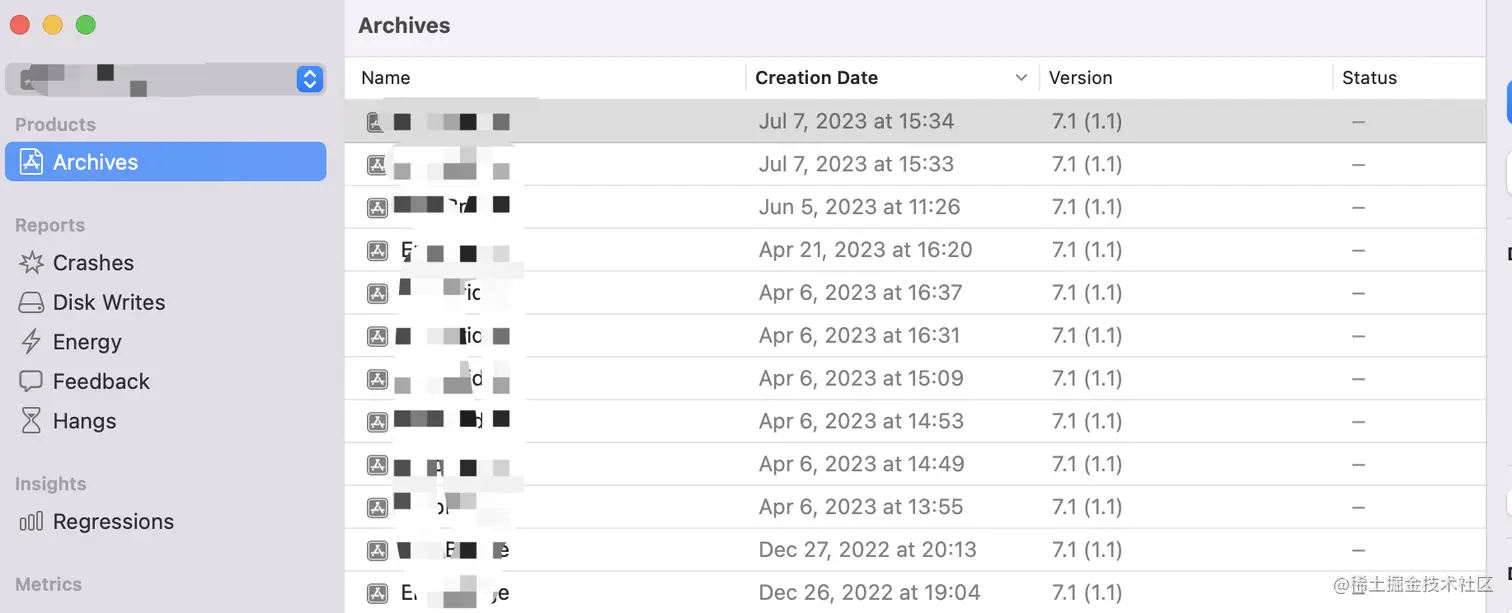
Task: Toggle sort order chevron on Creation Date
Action: point(1021,78)
